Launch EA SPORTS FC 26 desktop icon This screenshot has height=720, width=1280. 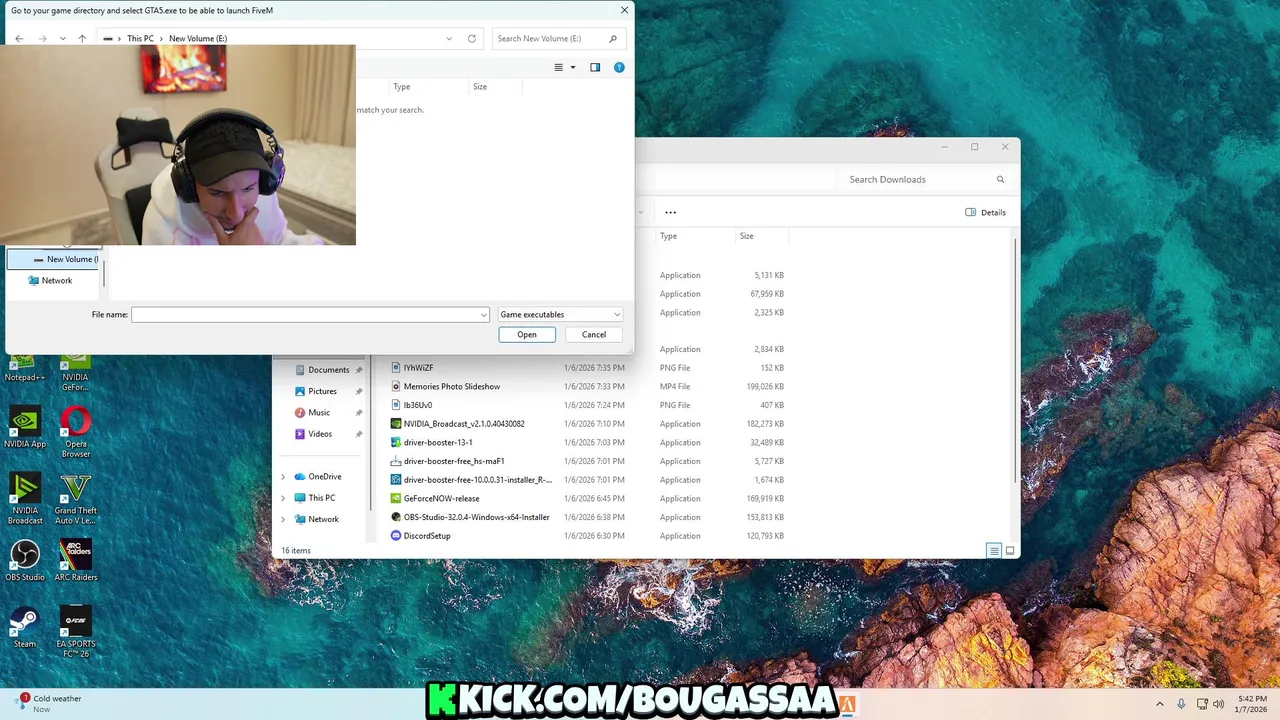76,631
